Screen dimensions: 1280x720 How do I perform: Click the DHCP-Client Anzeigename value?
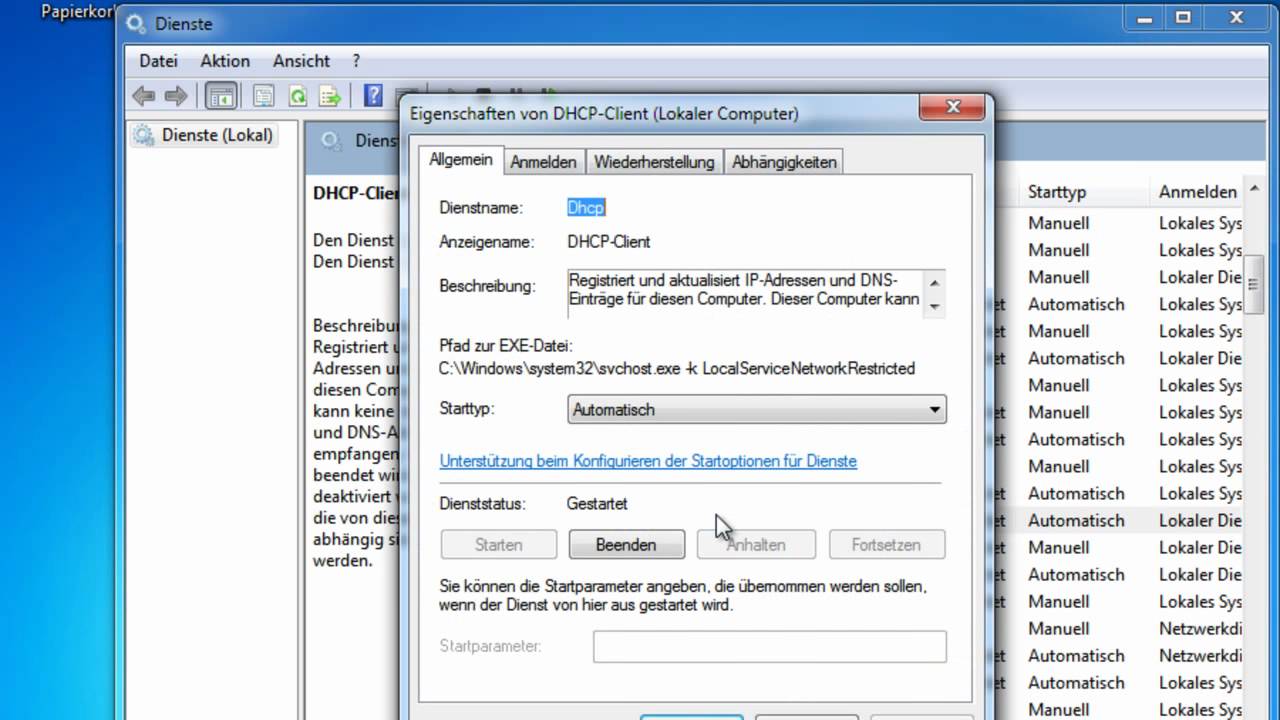[609, 242]
